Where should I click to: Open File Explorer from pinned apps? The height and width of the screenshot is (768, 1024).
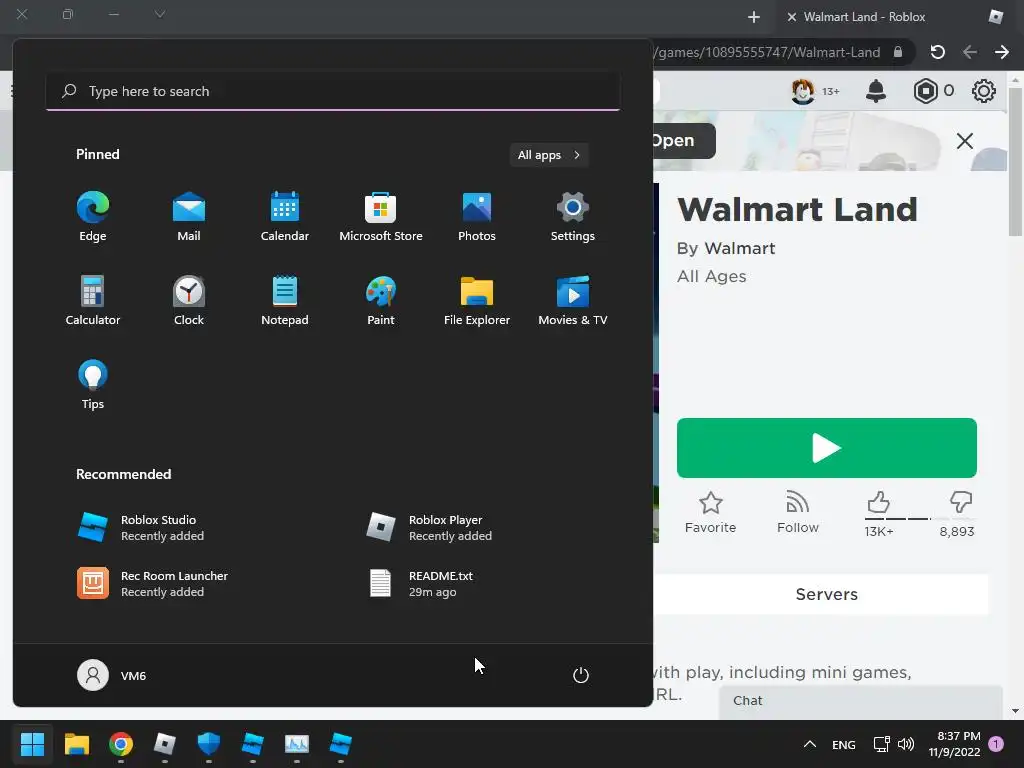477,300
